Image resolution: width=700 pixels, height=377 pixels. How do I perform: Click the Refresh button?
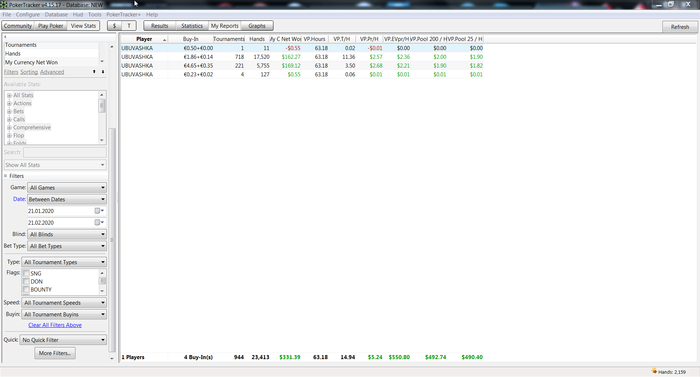pos(679,27)
